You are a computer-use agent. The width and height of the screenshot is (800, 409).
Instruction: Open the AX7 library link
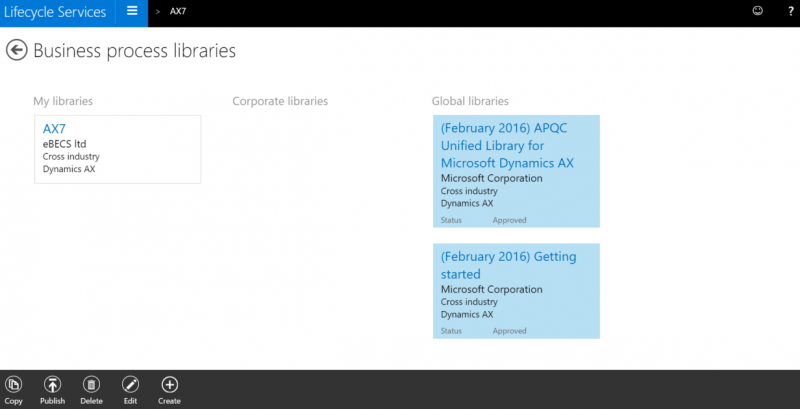pyautogui.click(x=54, y=129)
